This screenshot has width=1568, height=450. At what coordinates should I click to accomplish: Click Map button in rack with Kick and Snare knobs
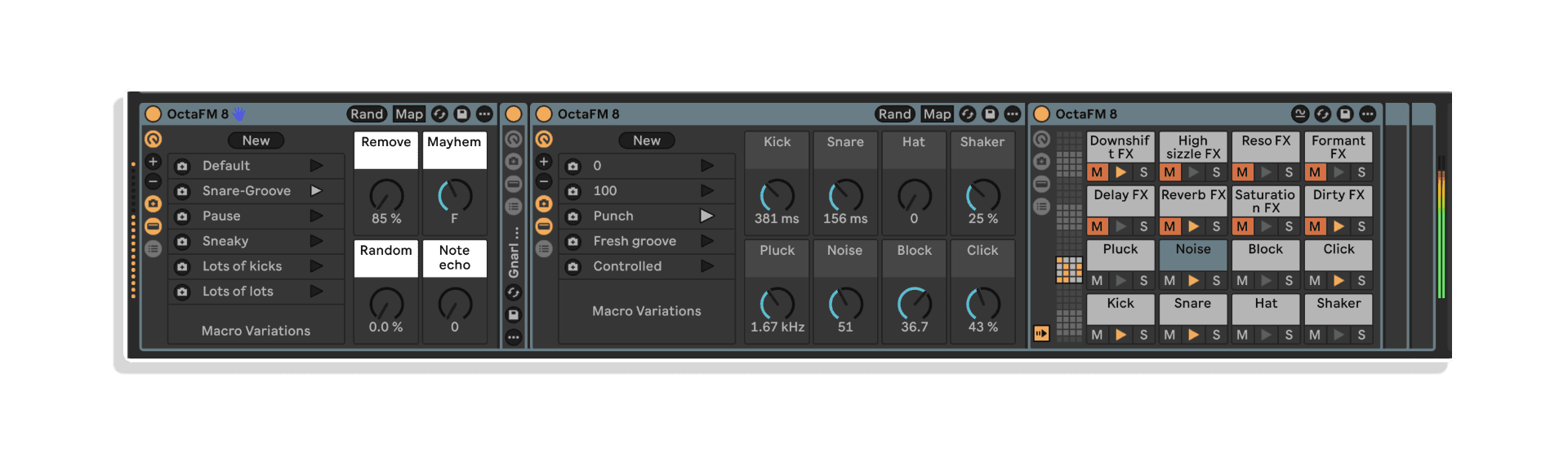point(938,114)
